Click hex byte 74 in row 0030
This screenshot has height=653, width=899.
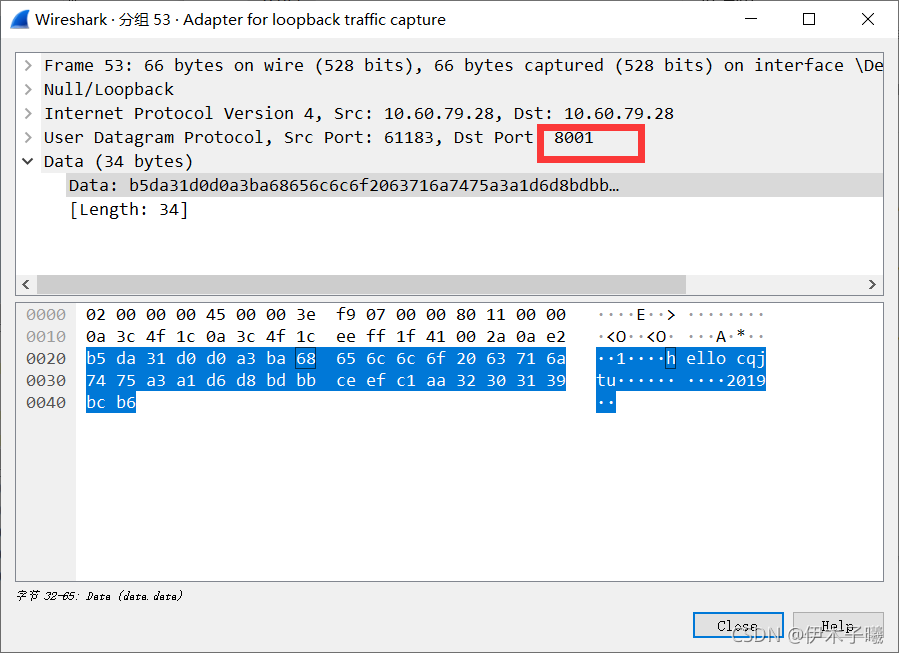point(96,381)
